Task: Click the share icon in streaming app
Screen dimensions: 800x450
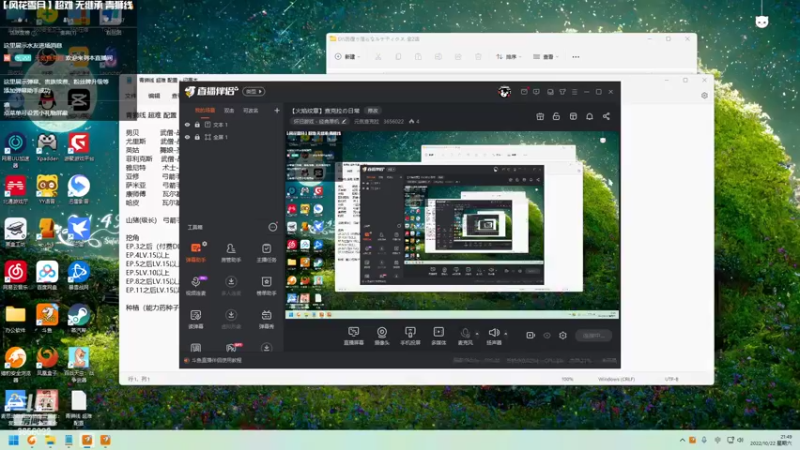Action: [606, 116]
